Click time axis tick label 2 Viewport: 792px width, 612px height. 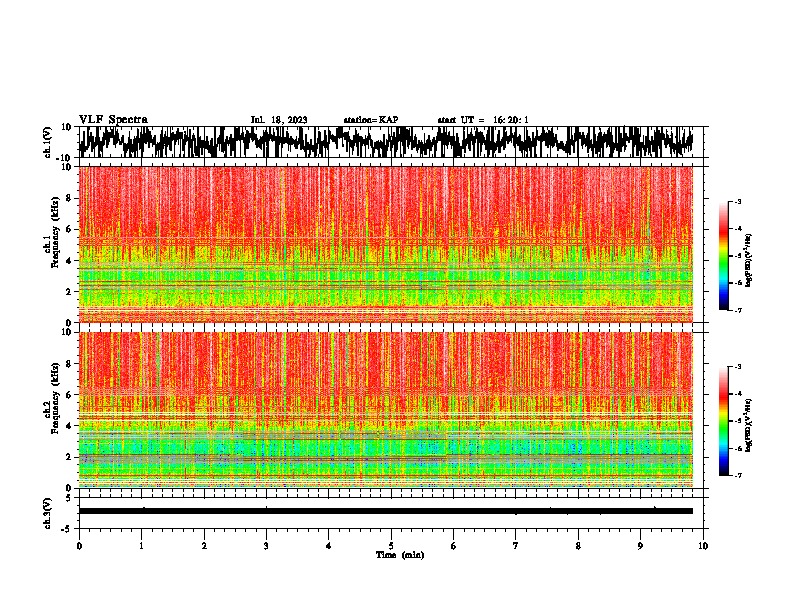point(204,546)
